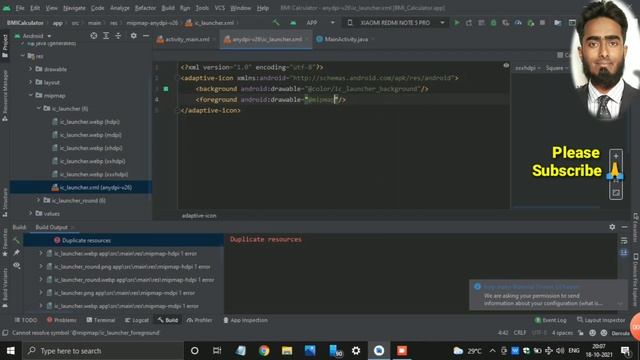Switch to MainActivity.java tab
Image resolution: width=640 pixels, height=360 pixels.
coord(345,39)
